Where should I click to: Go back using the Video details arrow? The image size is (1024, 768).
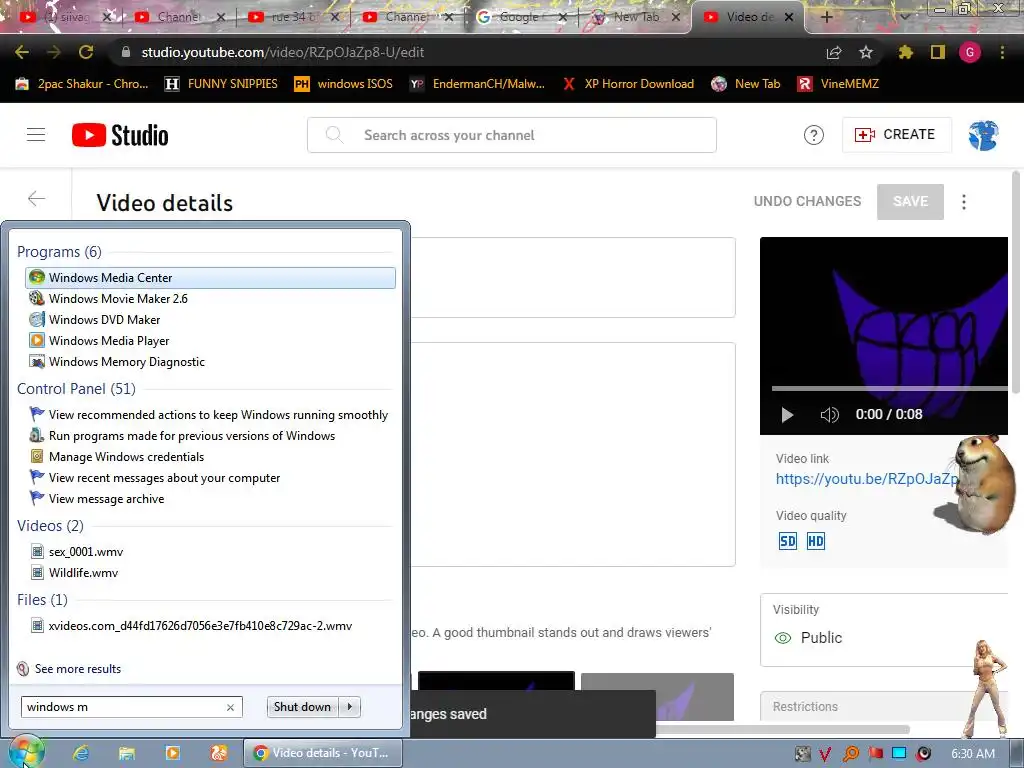click(x=37, y=199)
